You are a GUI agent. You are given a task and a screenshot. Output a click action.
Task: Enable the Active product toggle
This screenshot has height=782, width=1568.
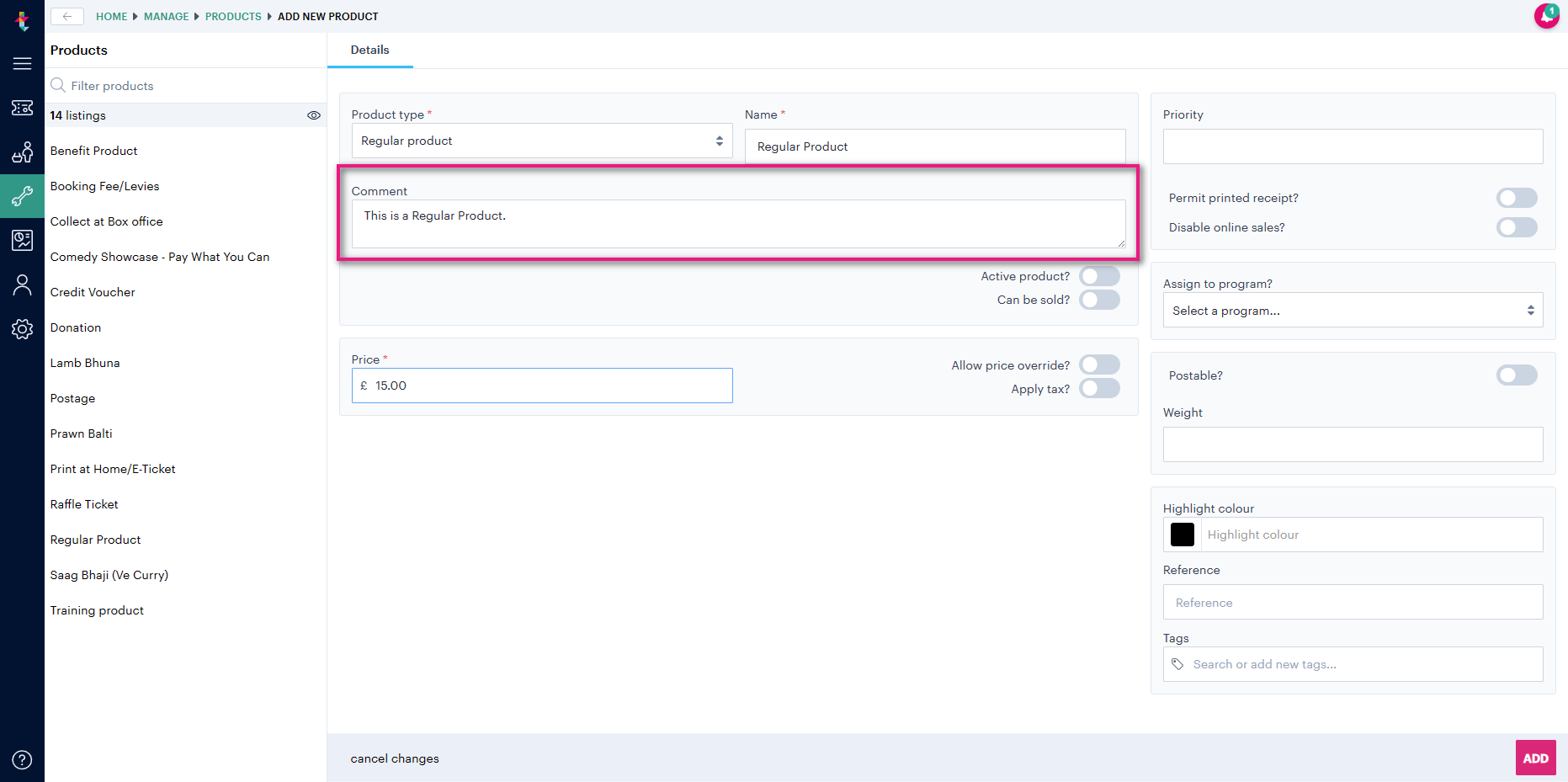pos(1099,275)
